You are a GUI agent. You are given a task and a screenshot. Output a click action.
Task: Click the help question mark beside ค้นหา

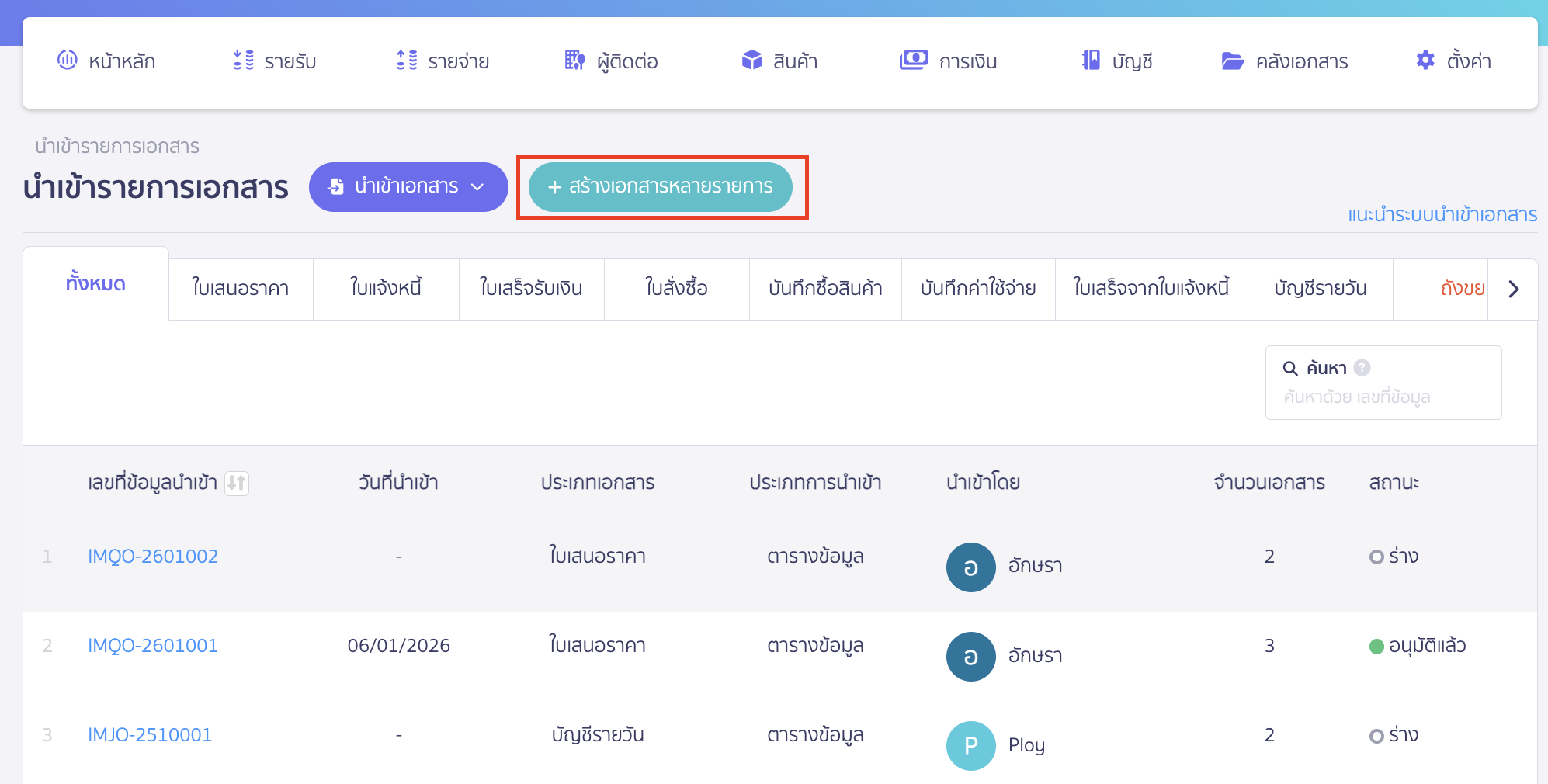click(x=1362, y=368)
